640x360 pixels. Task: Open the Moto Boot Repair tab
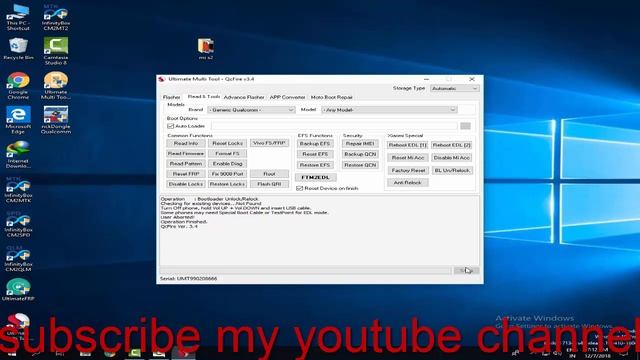[331, 97]
